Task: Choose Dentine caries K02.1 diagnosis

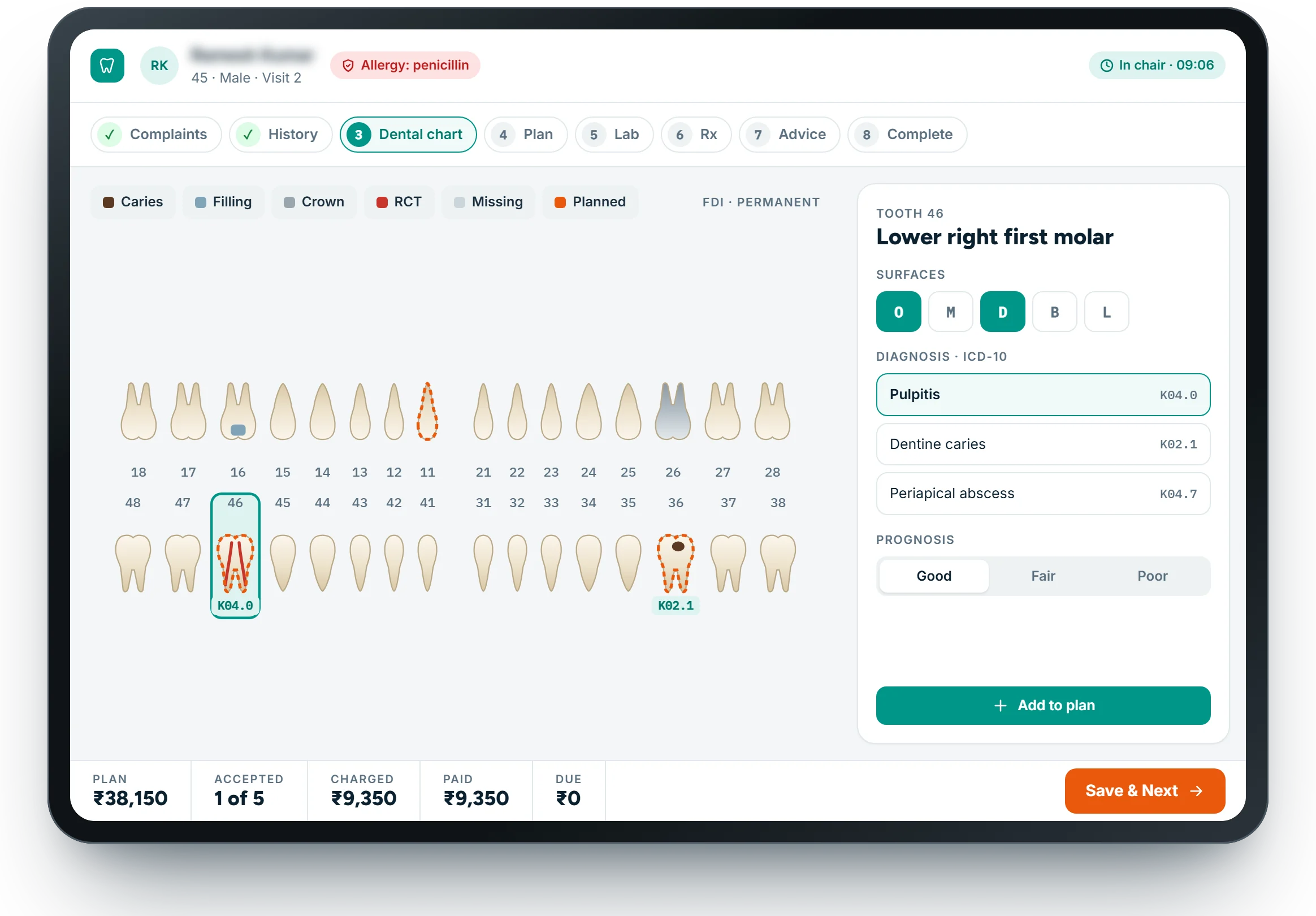Action: click(1043, 444)
